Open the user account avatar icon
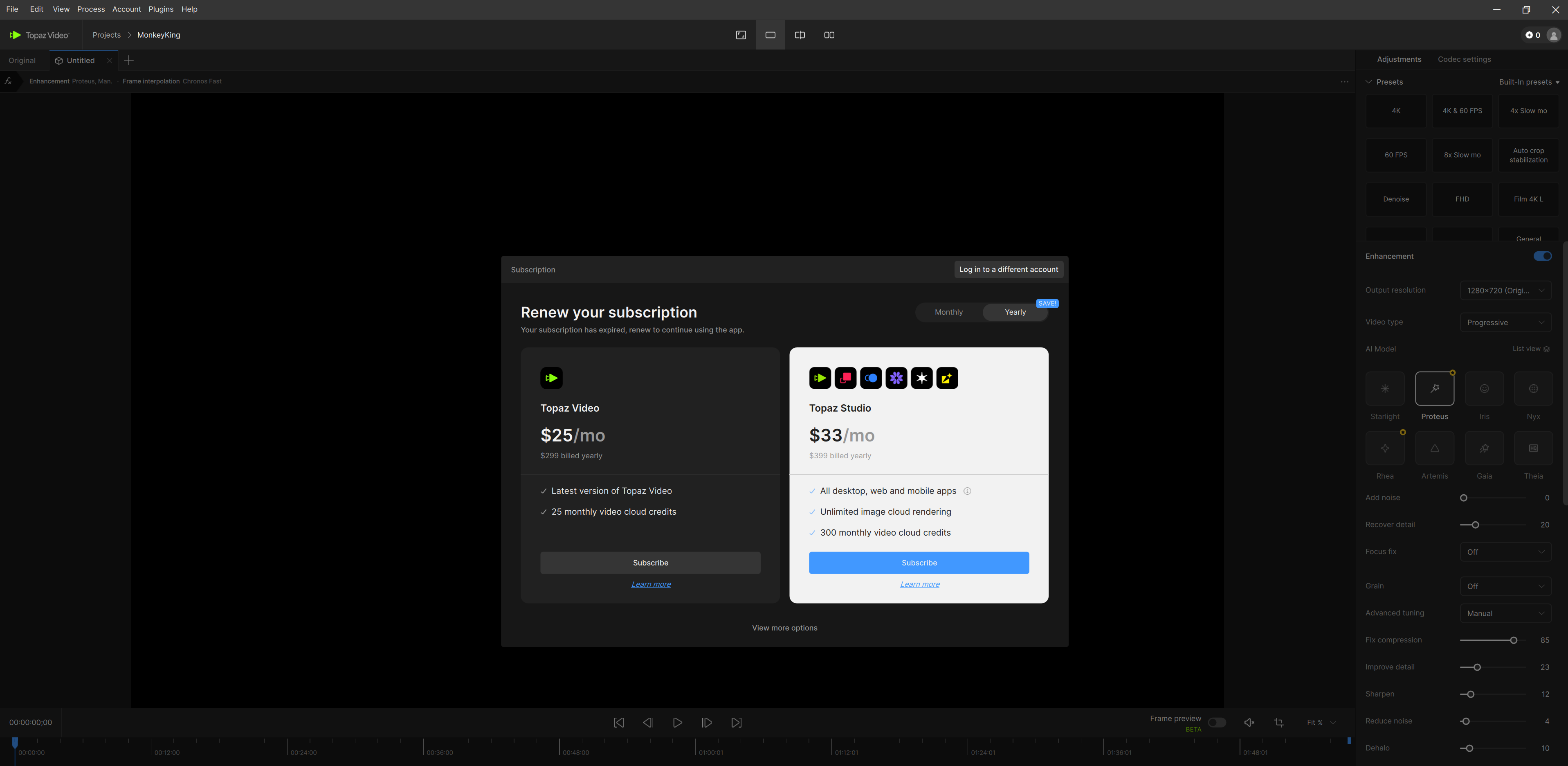This screenshot has width=1568, height=766. pos(1553,35)
